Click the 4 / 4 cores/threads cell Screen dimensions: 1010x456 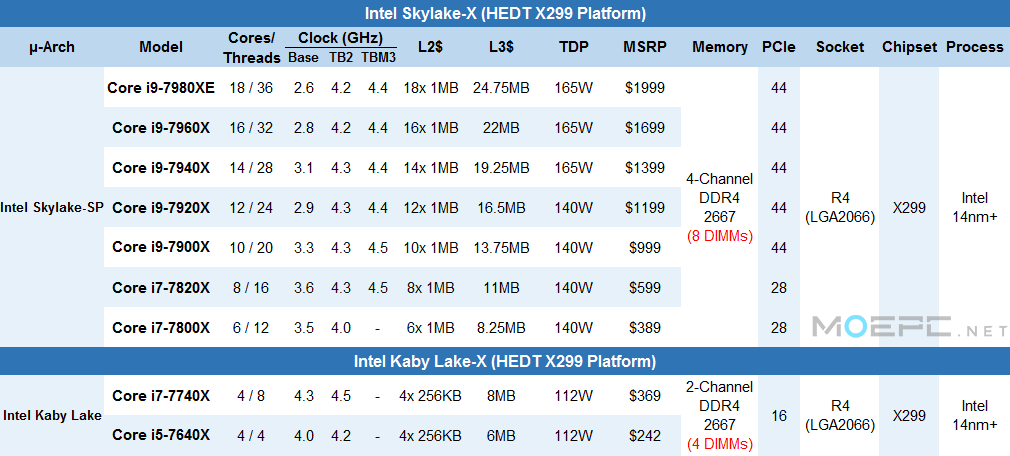pyautogui.click(x=251, y=435)
